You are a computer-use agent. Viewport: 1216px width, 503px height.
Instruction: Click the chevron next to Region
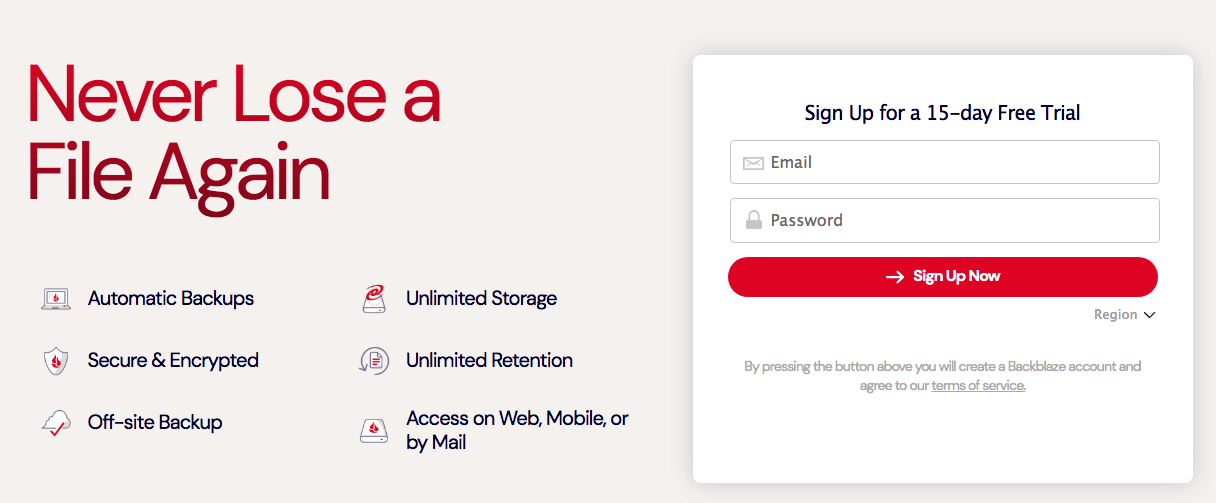[x=1149, y=315]
